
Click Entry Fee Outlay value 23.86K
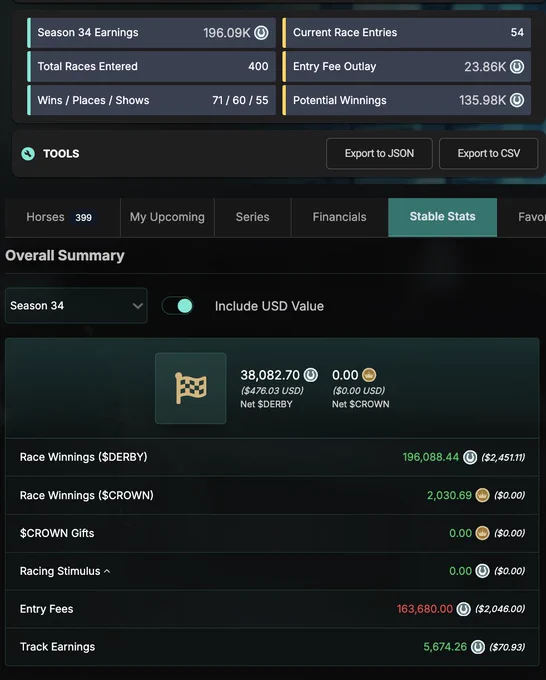[485, 67]
